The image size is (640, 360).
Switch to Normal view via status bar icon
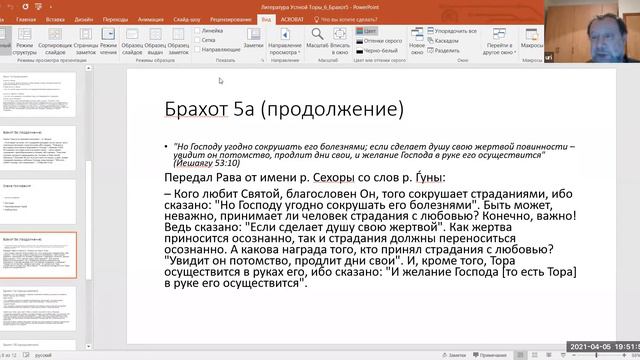click(520, 355)
